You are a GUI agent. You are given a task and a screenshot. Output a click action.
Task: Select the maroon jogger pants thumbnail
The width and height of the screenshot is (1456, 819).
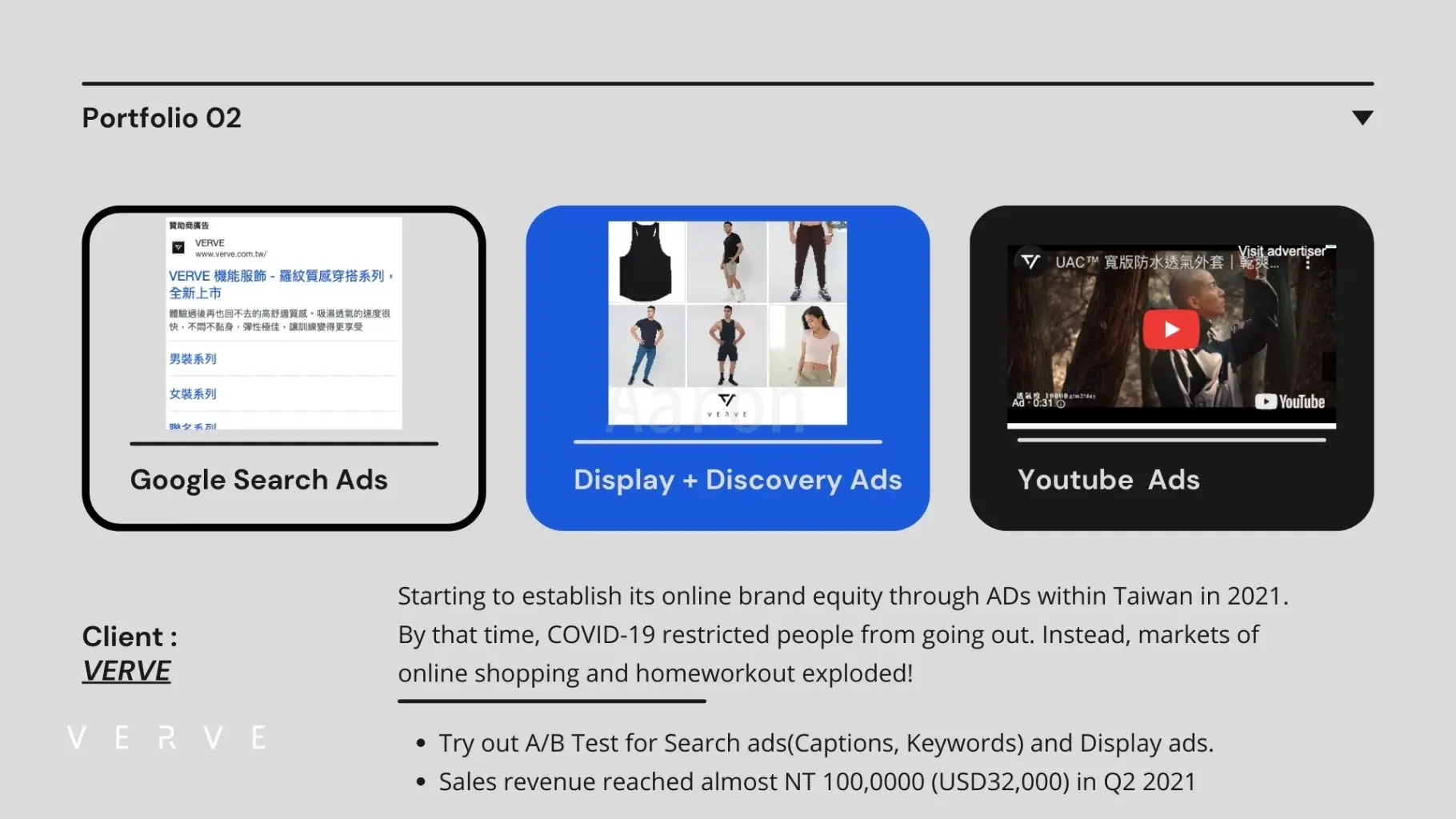808,262
